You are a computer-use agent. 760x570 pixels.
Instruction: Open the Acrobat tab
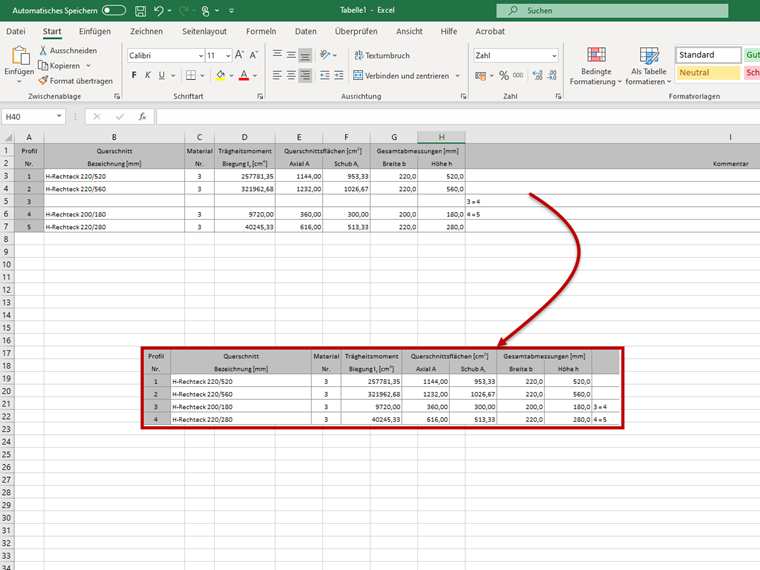coord(490,31)
